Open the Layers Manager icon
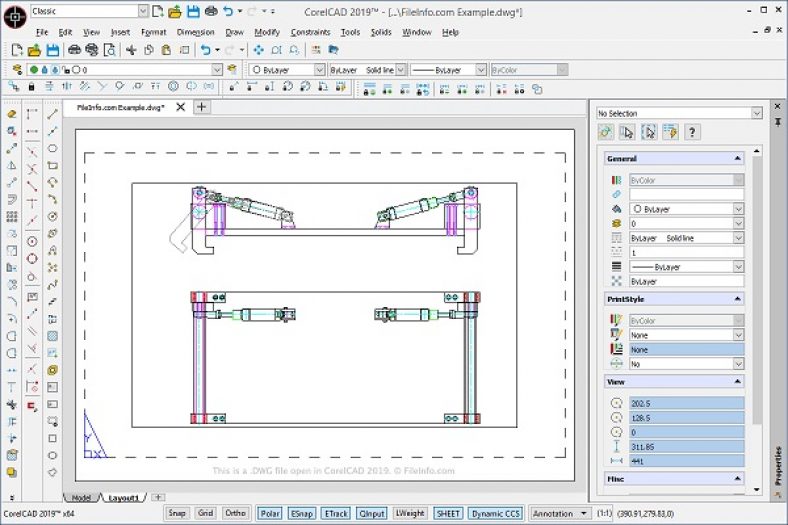 point(16,70)
